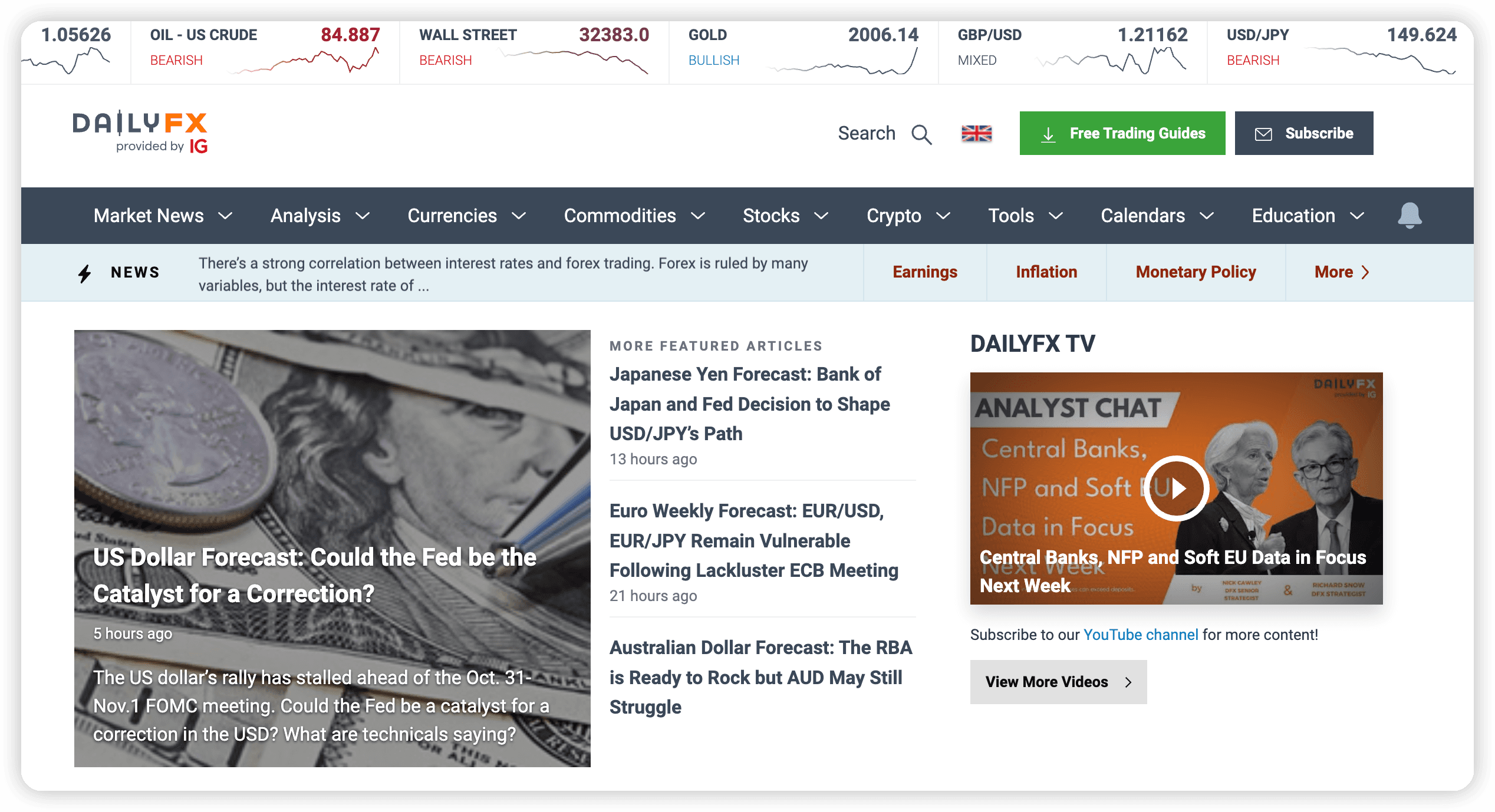The width and height of the screenshot is (1495, 812).
Task: Open the Currencies menu item
Action: [452, 216]
